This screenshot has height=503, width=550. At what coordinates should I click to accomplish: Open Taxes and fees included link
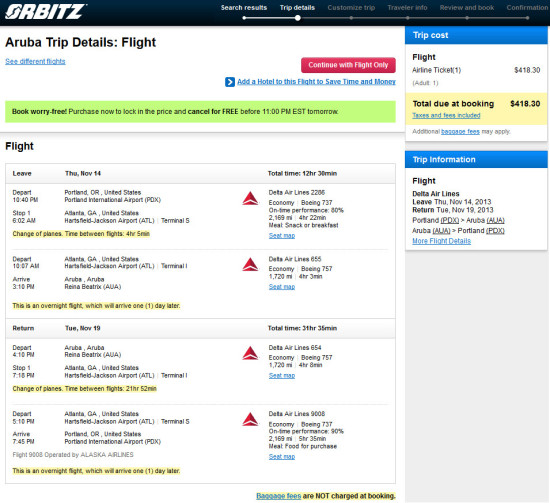[x=446, y=115]
